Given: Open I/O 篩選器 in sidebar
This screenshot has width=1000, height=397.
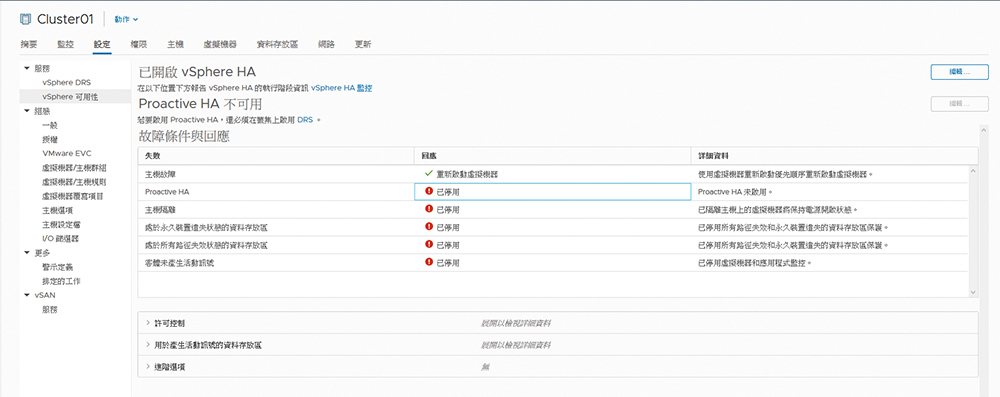Looking at the screenshot, I should (61, 239).
